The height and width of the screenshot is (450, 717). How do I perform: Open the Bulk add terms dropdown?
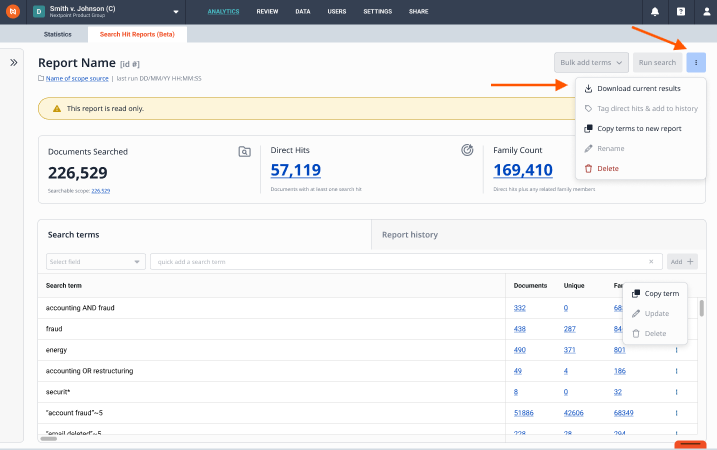591,63
